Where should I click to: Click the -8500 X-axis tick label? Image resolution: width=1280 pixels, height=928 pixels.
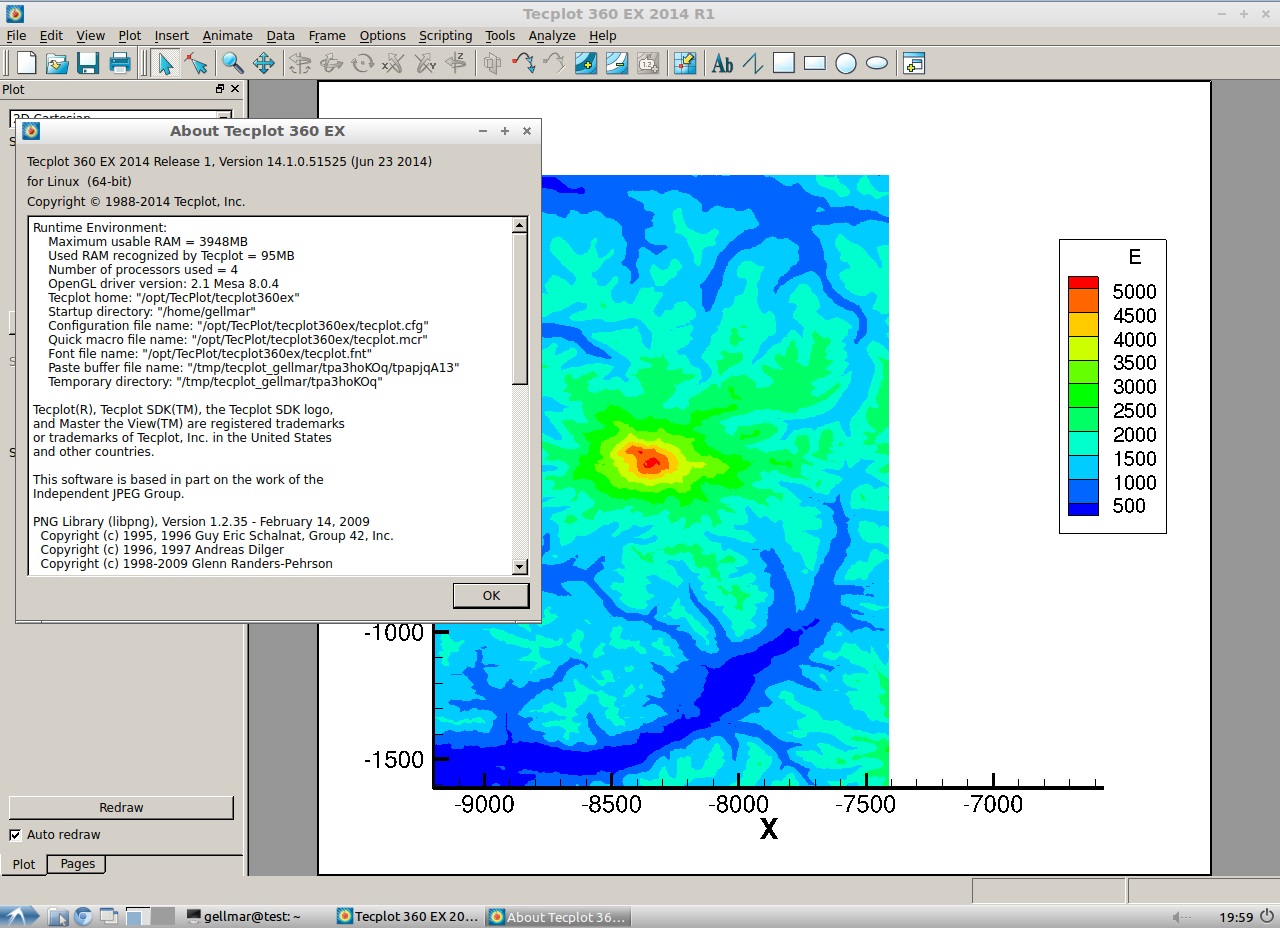[611, 805]
